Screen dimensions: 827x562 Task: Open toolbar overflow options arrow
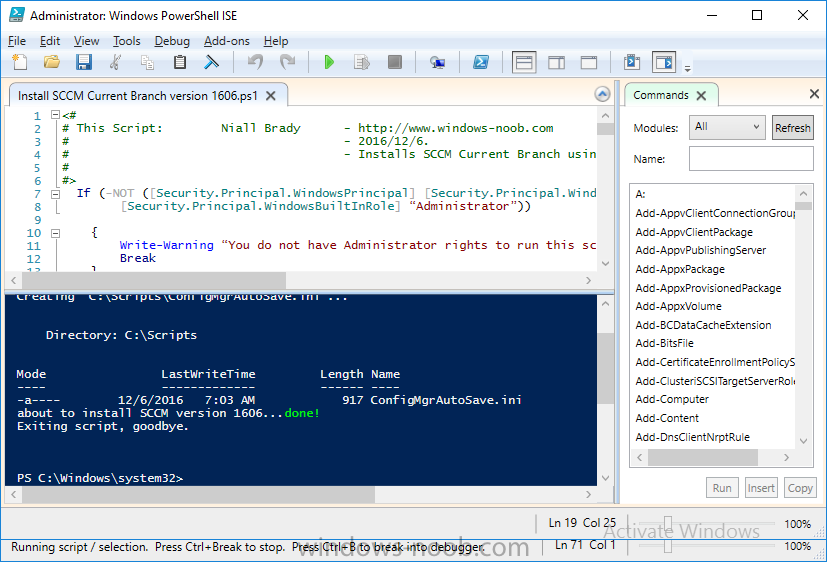coord(687,68)
